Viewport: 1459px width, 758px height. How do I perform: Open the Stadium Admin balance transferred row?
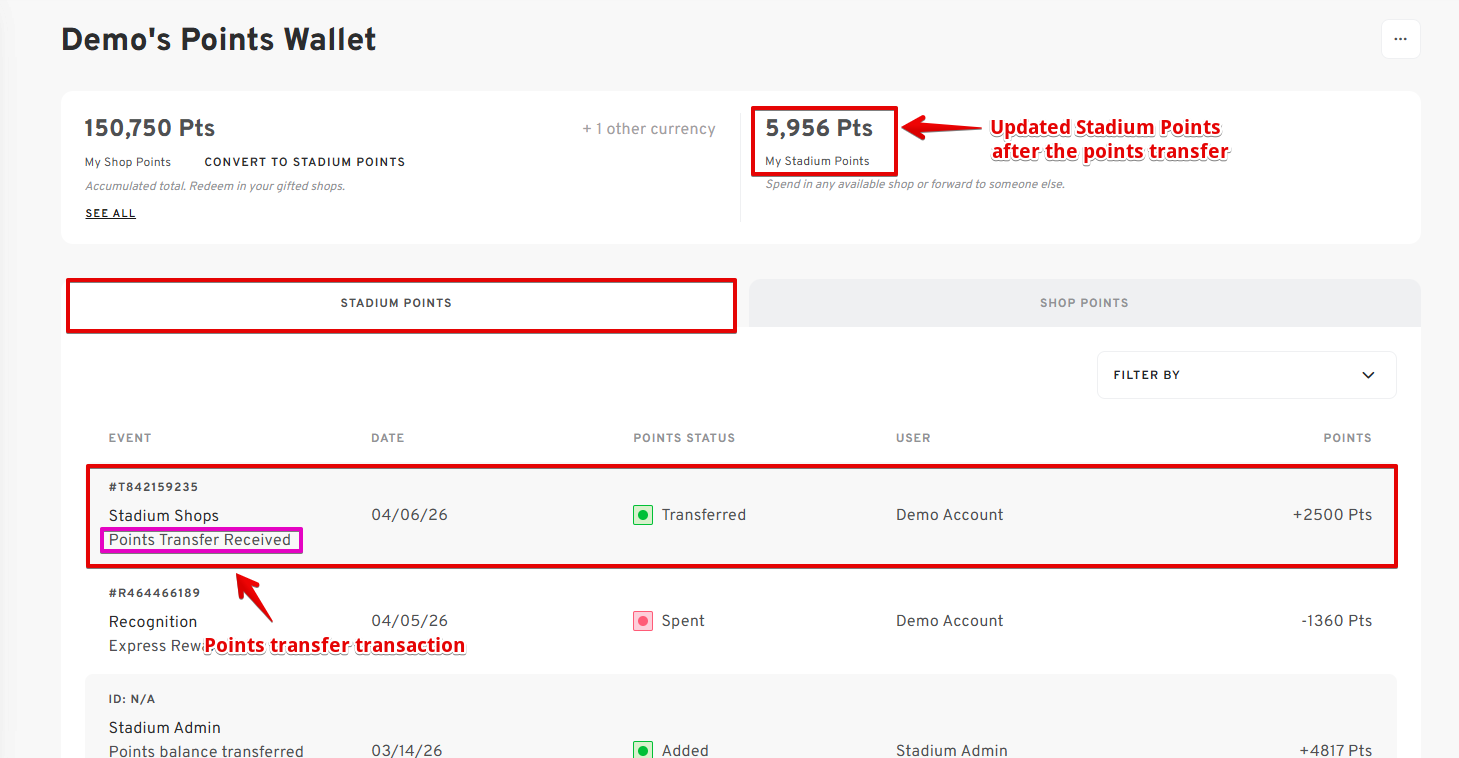[740, 728]
